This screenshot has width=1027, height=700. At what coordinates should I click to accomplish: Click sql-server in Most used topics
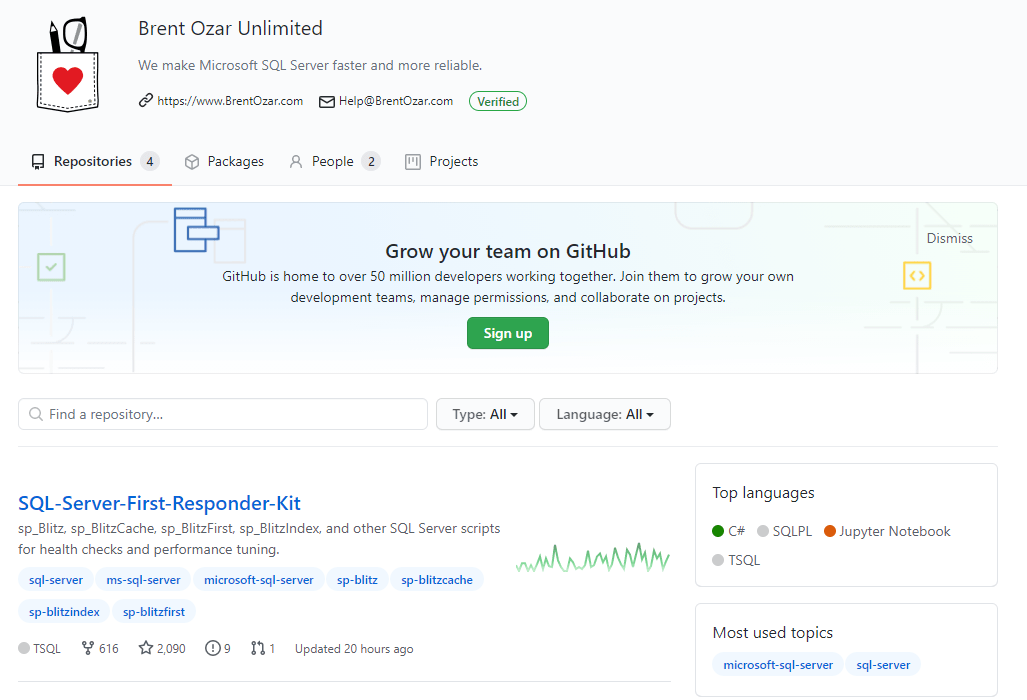[x=883, y=665]
